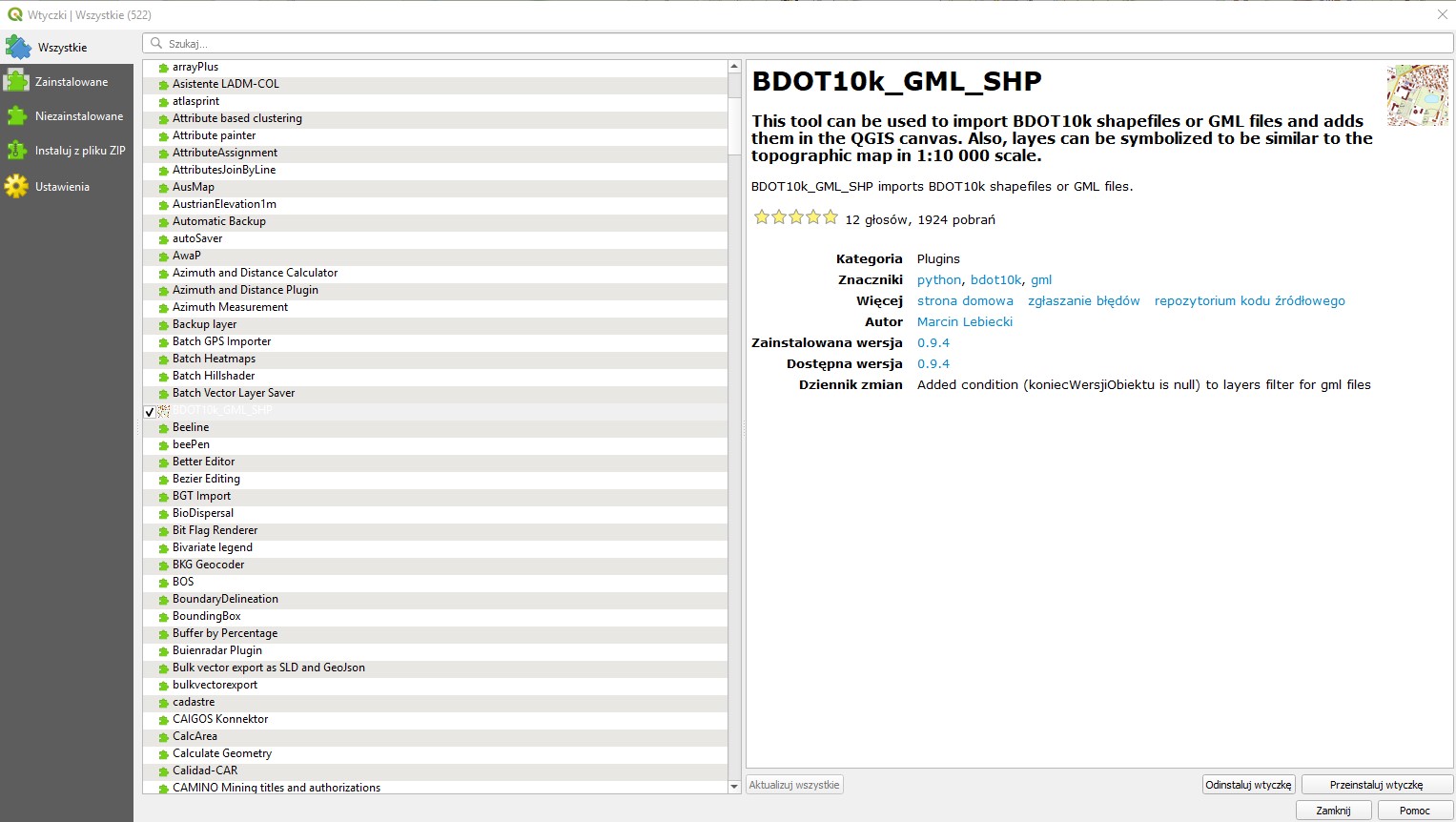Screen dimensions: 1456x822
Task: Click the puzzle icon beside Batch Hillshader
Action: coord(163,377)
